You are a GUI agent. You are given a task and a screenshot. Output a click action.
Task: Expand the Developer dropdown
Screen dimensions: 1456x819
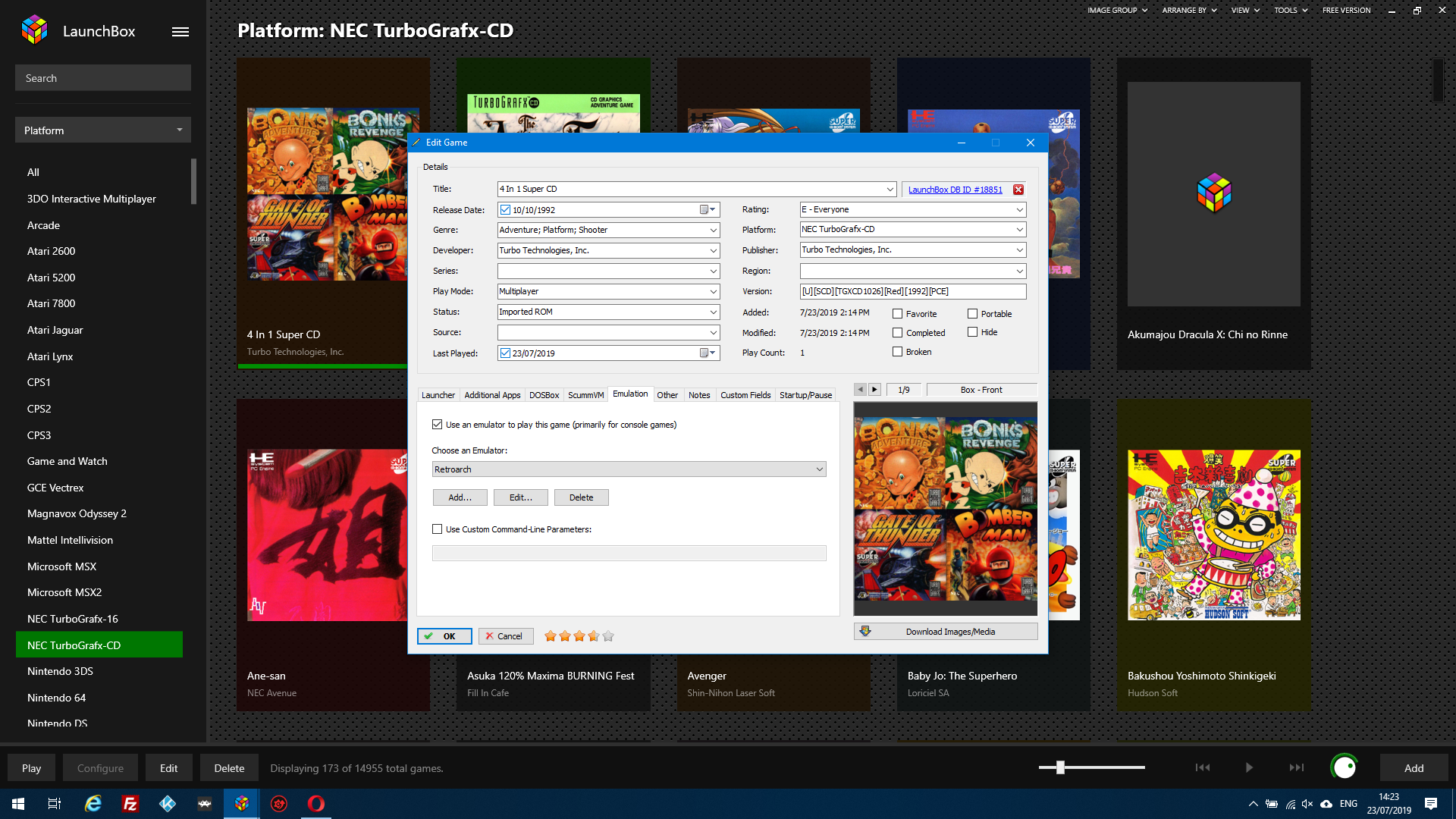coord(713,251)
